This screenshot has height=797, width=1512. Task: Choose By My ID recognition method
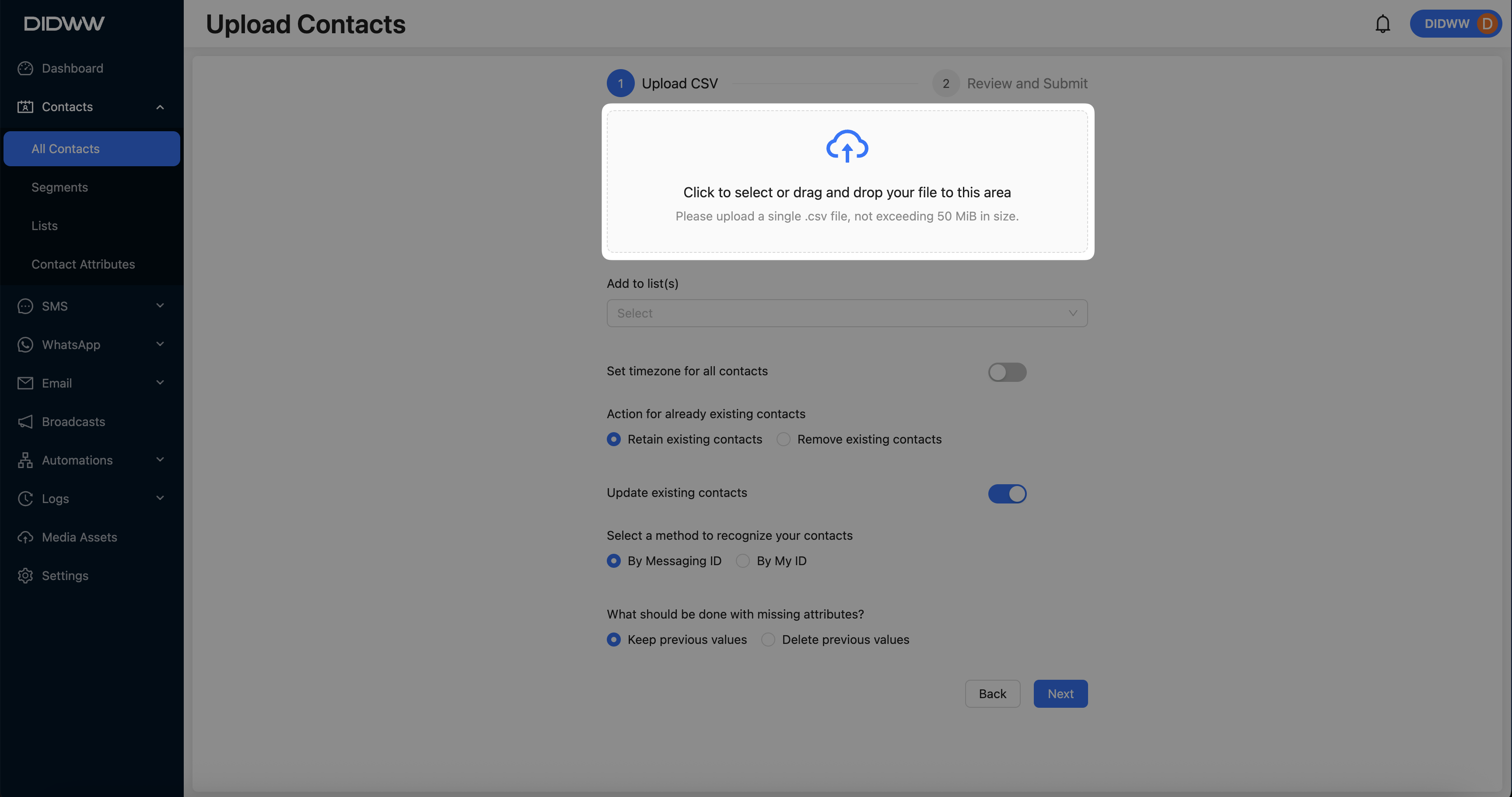pyautogui.click(x=742, y=561)
